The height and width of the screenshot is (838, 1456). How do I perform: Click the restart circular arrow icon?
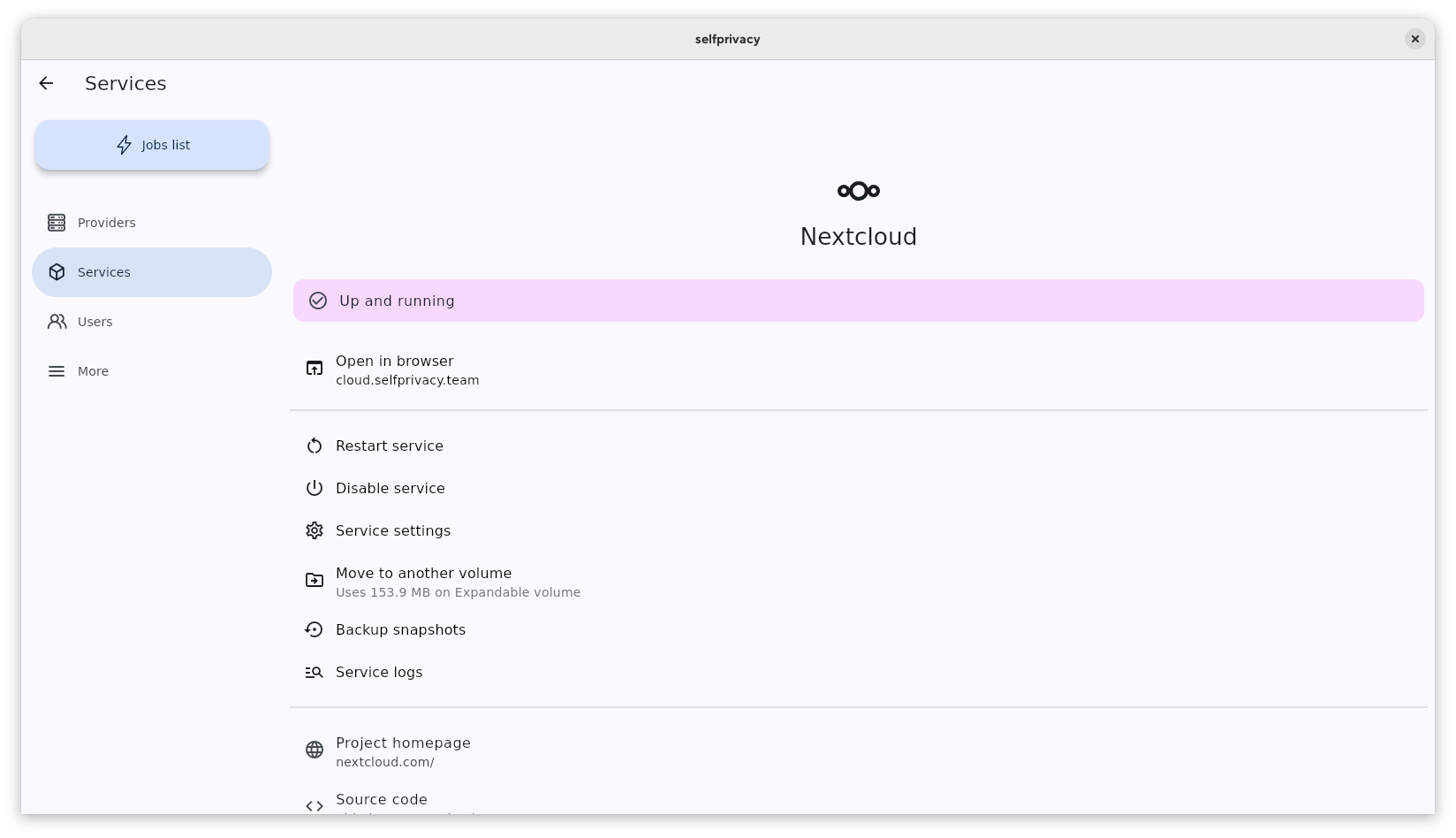[315, 446]
